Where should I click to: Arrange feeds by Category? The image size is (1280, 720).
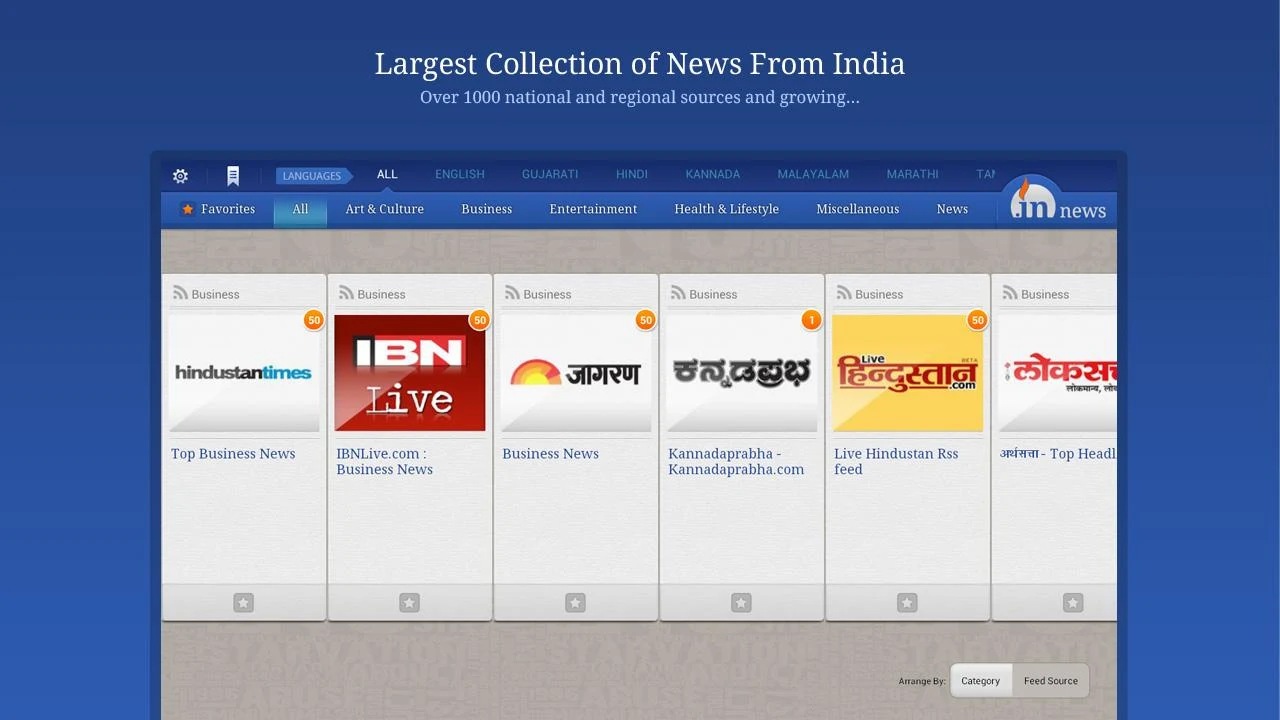980,681
